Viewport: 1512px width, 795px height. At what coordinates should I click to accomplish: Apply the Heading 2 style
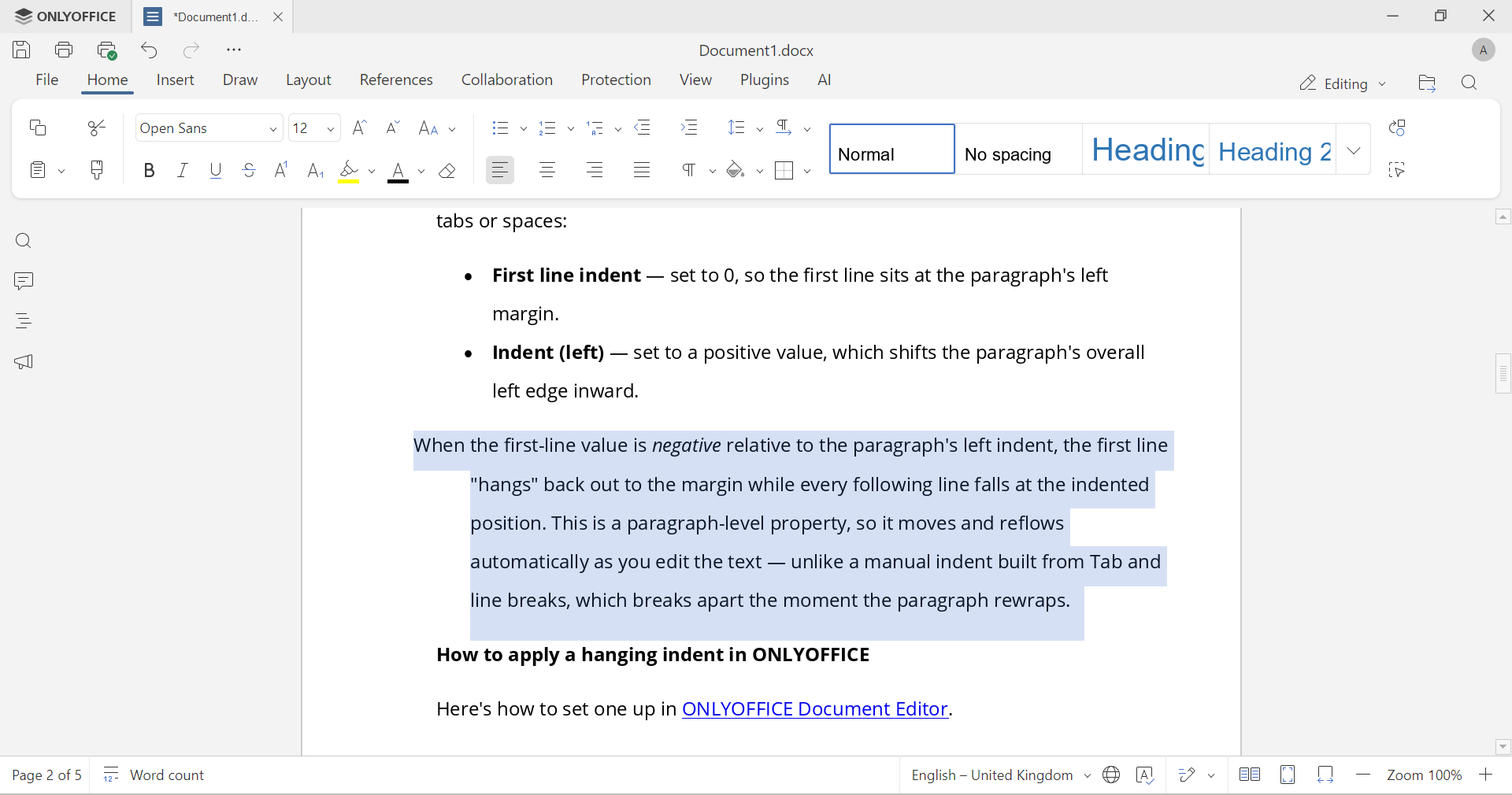1273,150
